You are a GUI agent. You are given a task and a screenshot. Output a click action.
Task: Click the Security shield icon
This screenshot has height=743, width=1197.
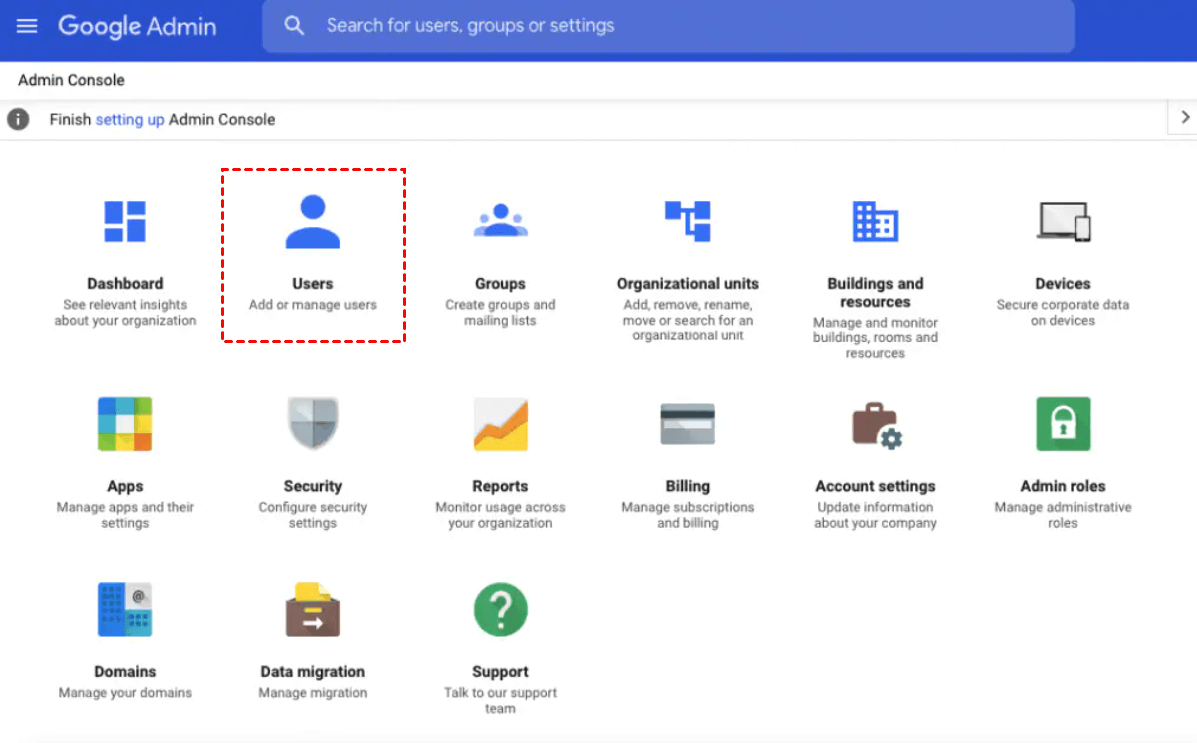click(x=313, y=424)
